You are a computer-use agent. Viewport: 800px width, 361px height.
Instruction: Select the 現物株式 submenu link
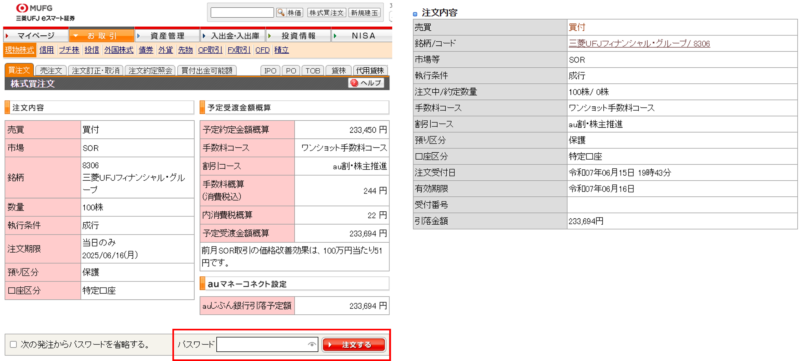coord(20,50)
